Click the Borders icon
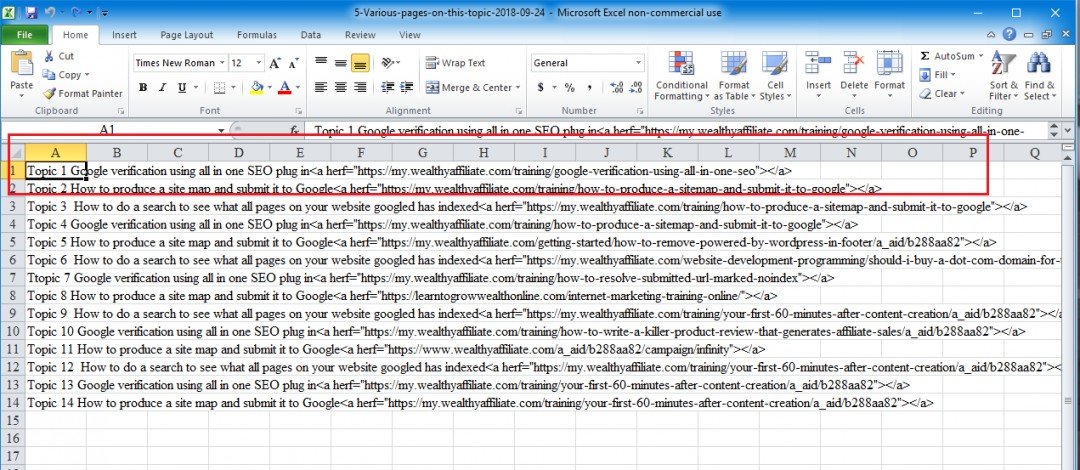The height and width of the screenshot is (470, 1080). [x=219, y=88]
